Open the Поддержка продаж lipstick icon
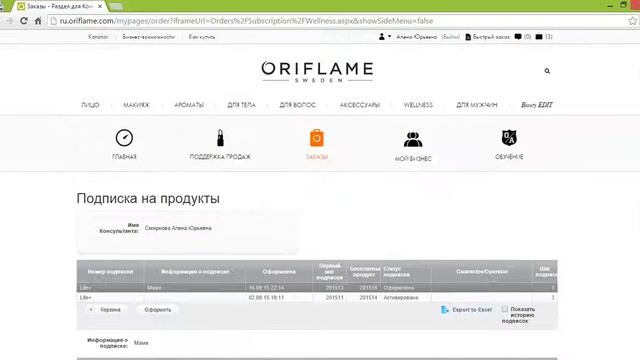The width and height of the screenshot is (640, 360). point(220,138)
